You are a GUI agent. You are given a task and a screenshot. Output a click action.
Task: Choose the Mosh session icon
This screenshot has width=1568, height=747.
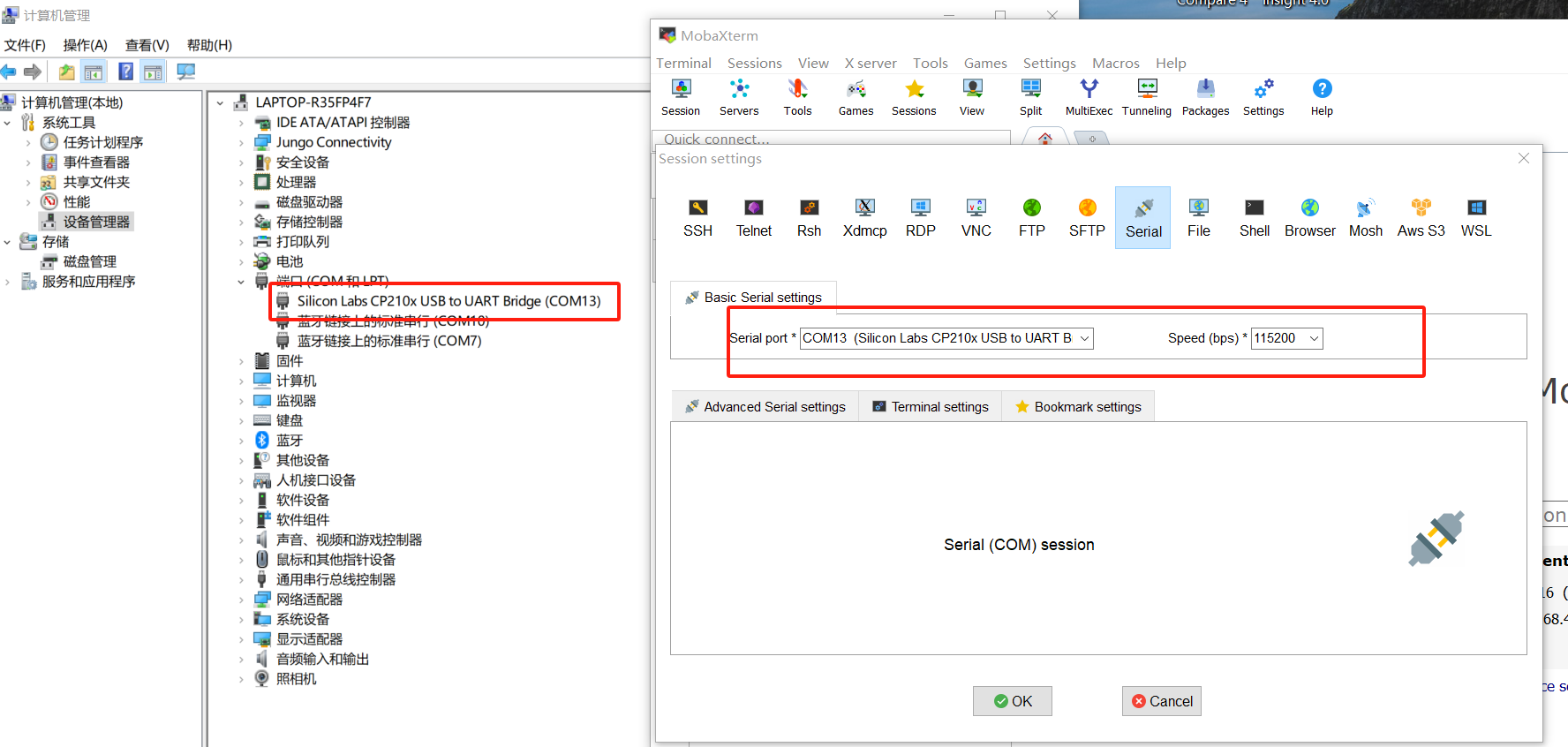(1365, 218)
